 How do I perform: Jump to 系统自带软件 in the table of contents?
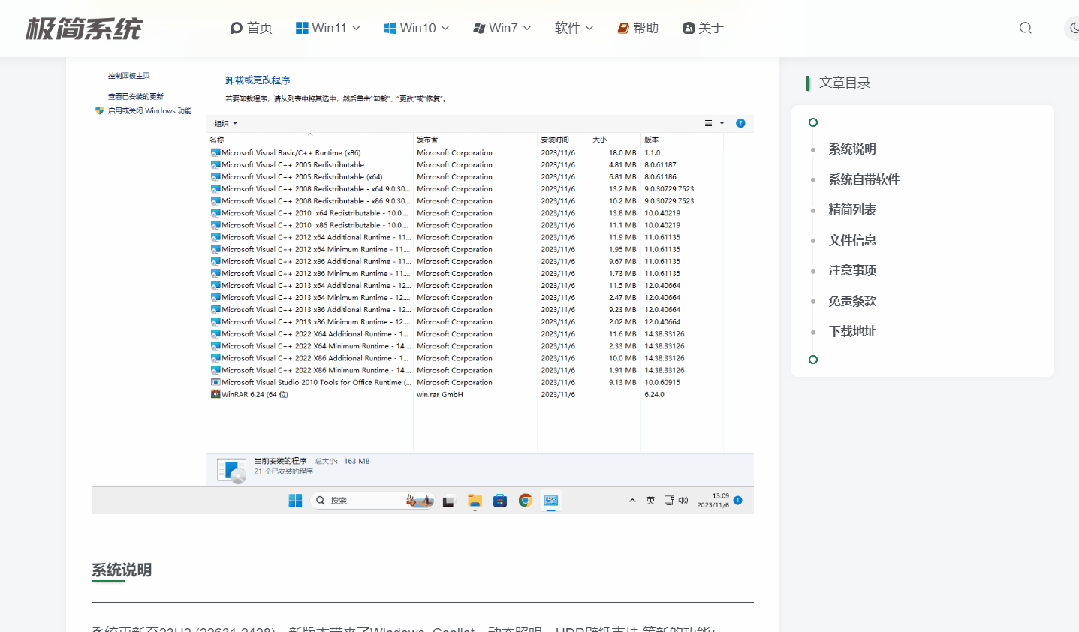point(864,180)
